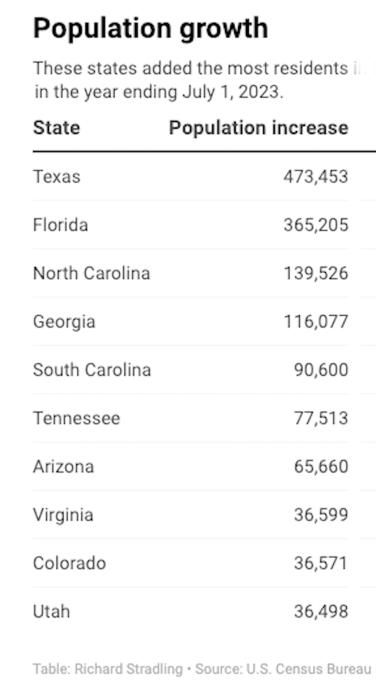Select the Texas row label
The height and width of the screenshot is (700, 376).
tap(57, 177)
